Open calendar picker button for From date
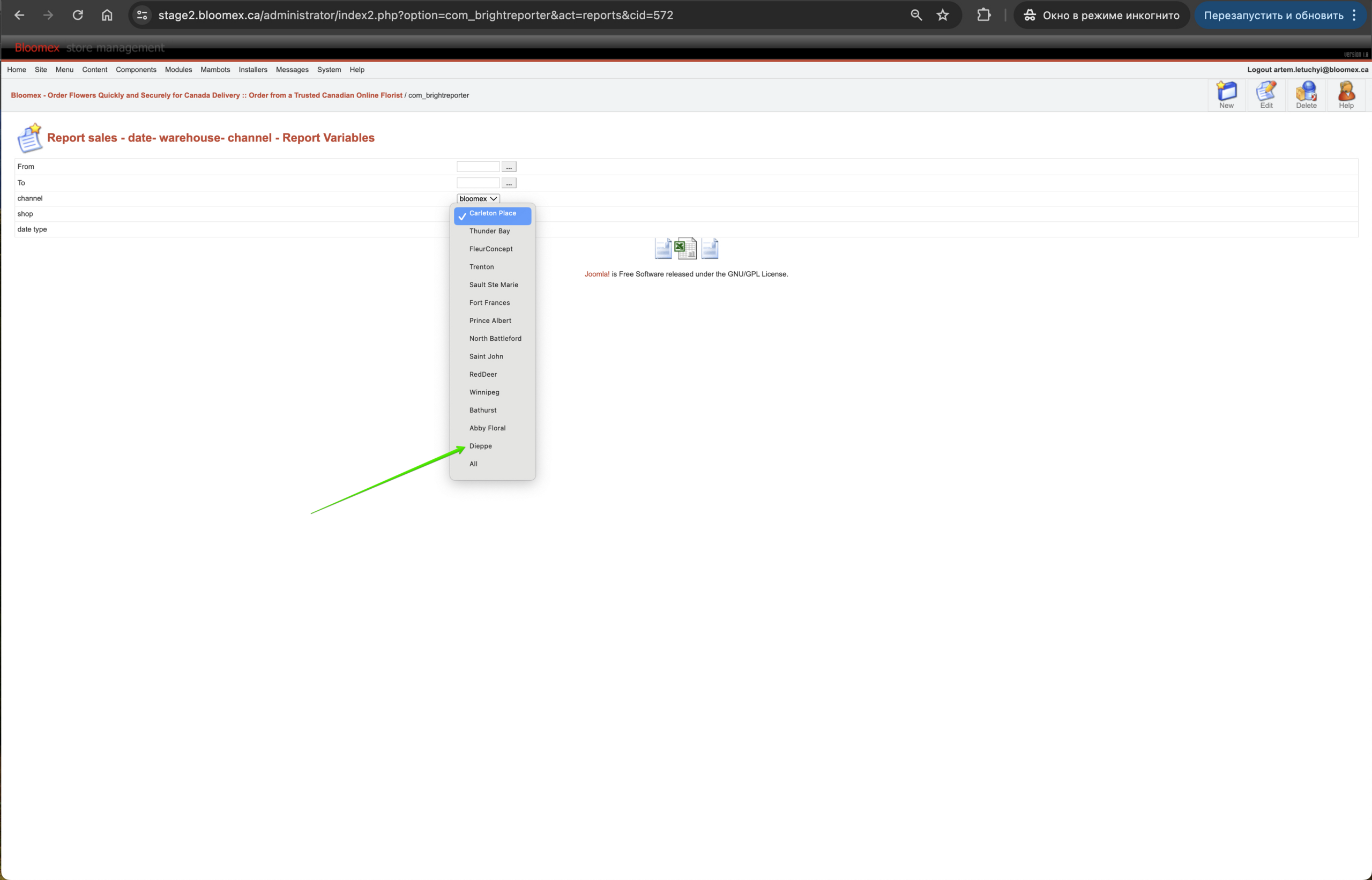 (x=509, y=167)
